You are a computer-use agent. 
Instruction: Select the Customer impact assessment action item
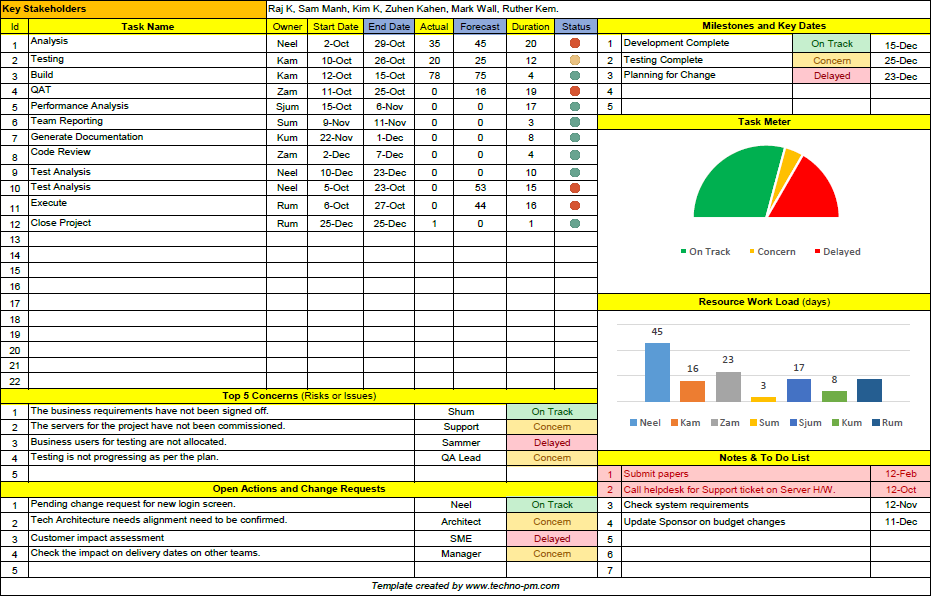[x=97, y=538]
